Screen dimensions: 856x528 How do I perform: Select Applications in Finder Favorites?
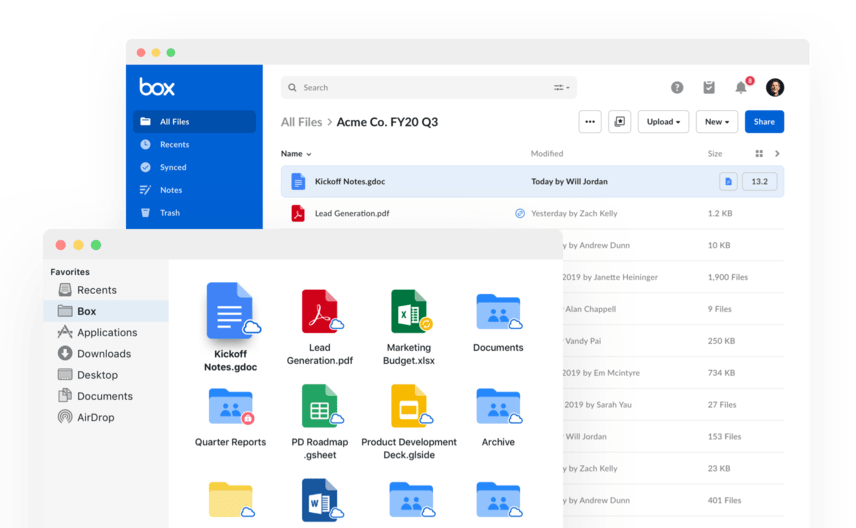click(x=106, y=333)
